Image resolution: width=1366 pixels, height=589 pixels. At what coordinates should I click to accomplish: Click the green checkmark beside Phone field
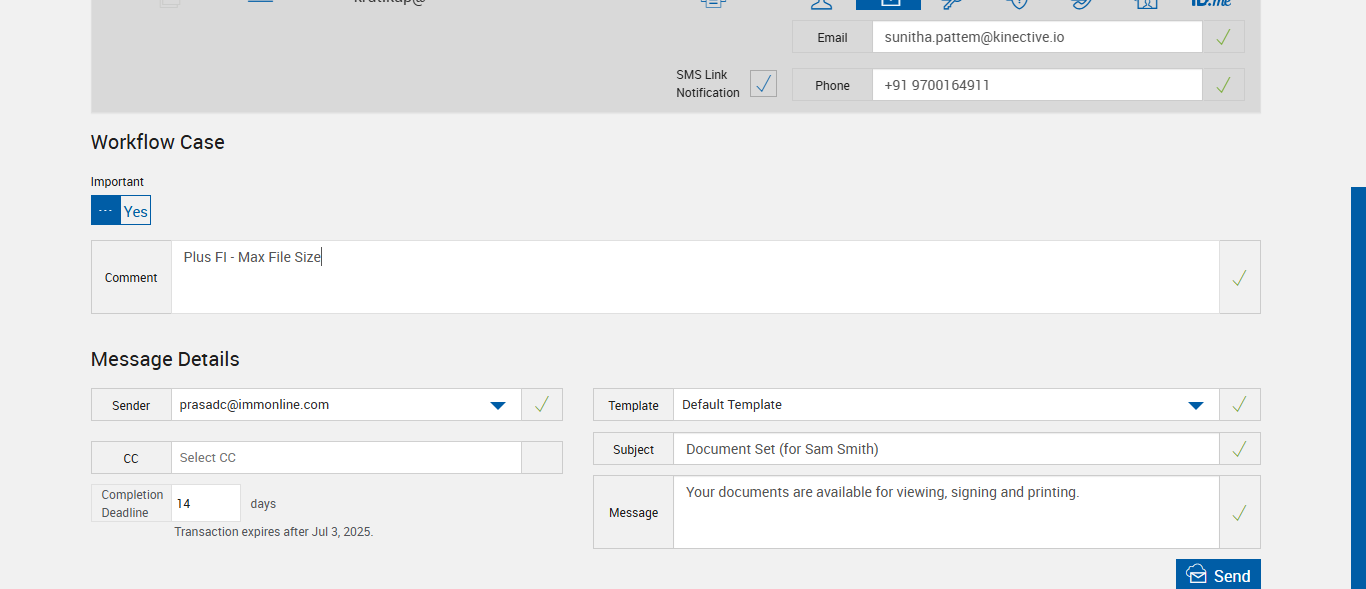pos(1223,85)
